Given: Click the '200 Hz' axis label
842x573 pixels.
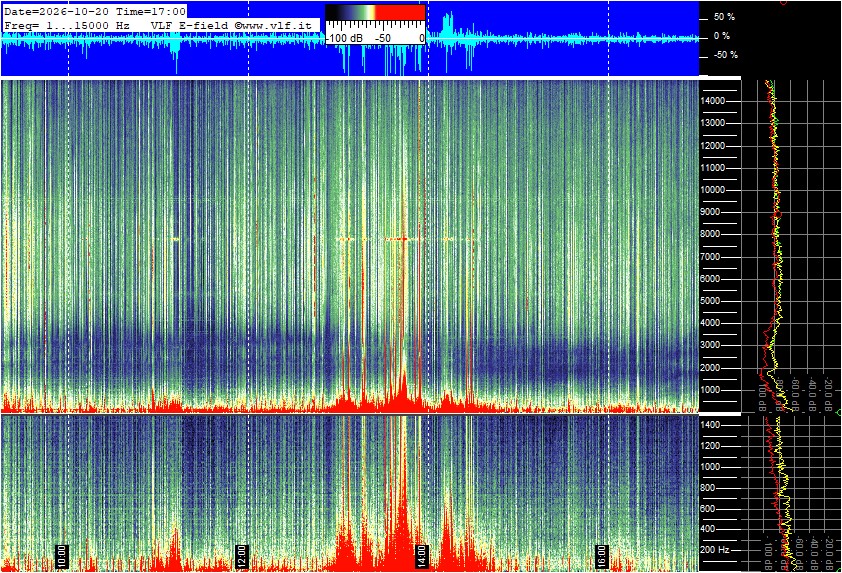Looking at the screenshot, I should (x=715, y=550).
